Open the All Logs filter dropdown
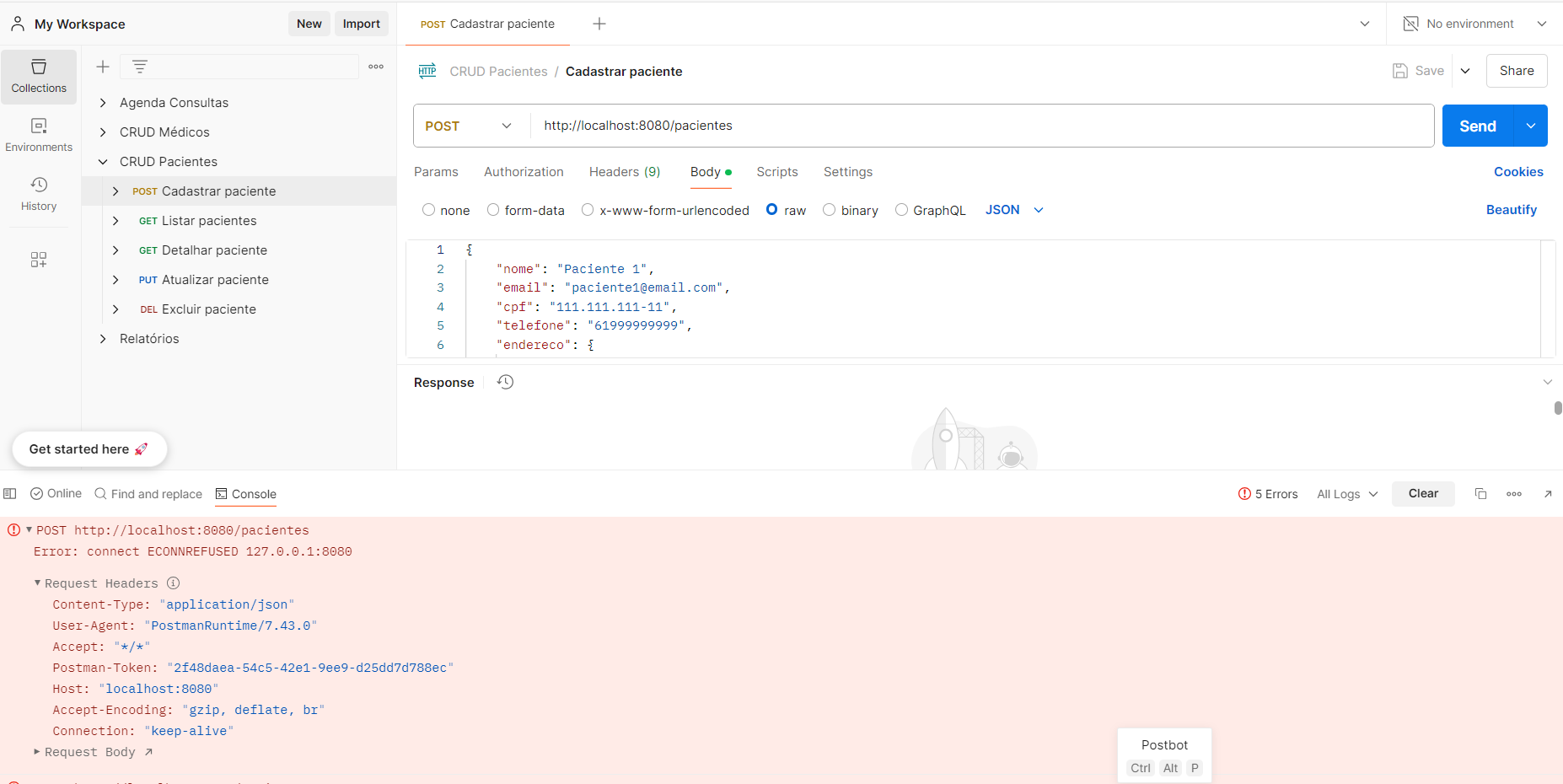The width and height of the screenshot is (1563, 784). click(x=1347, y=494)
